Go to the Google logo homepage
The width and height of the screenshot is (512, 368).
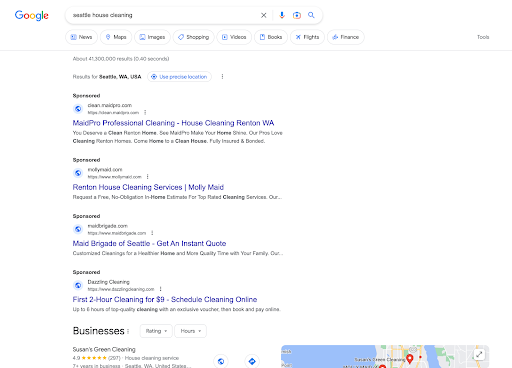pyautogui.click(x=32, y=15)
